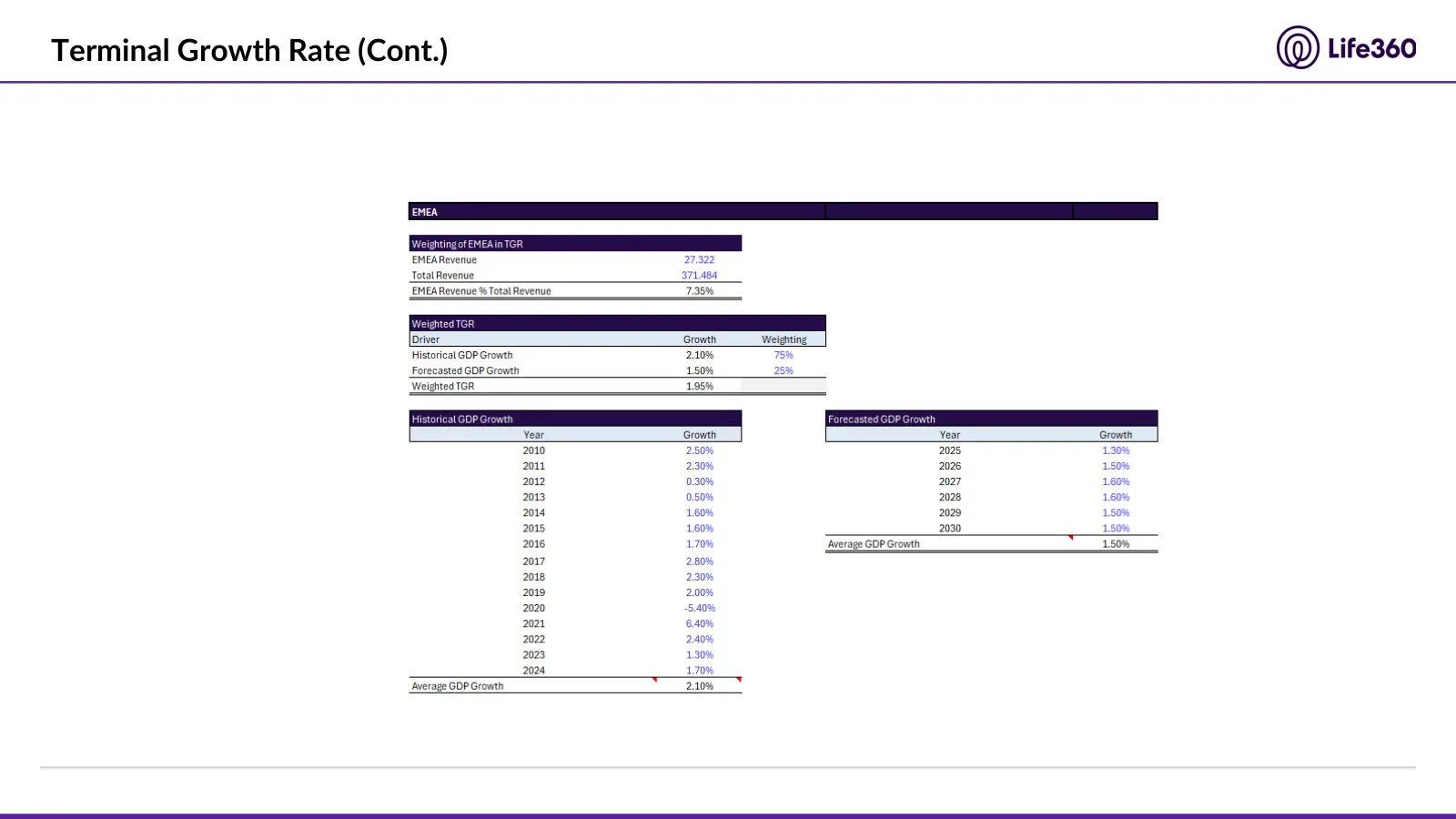The image size is (1456, 819).
Task: Click the EMEA section header
Action: (783, 211)
